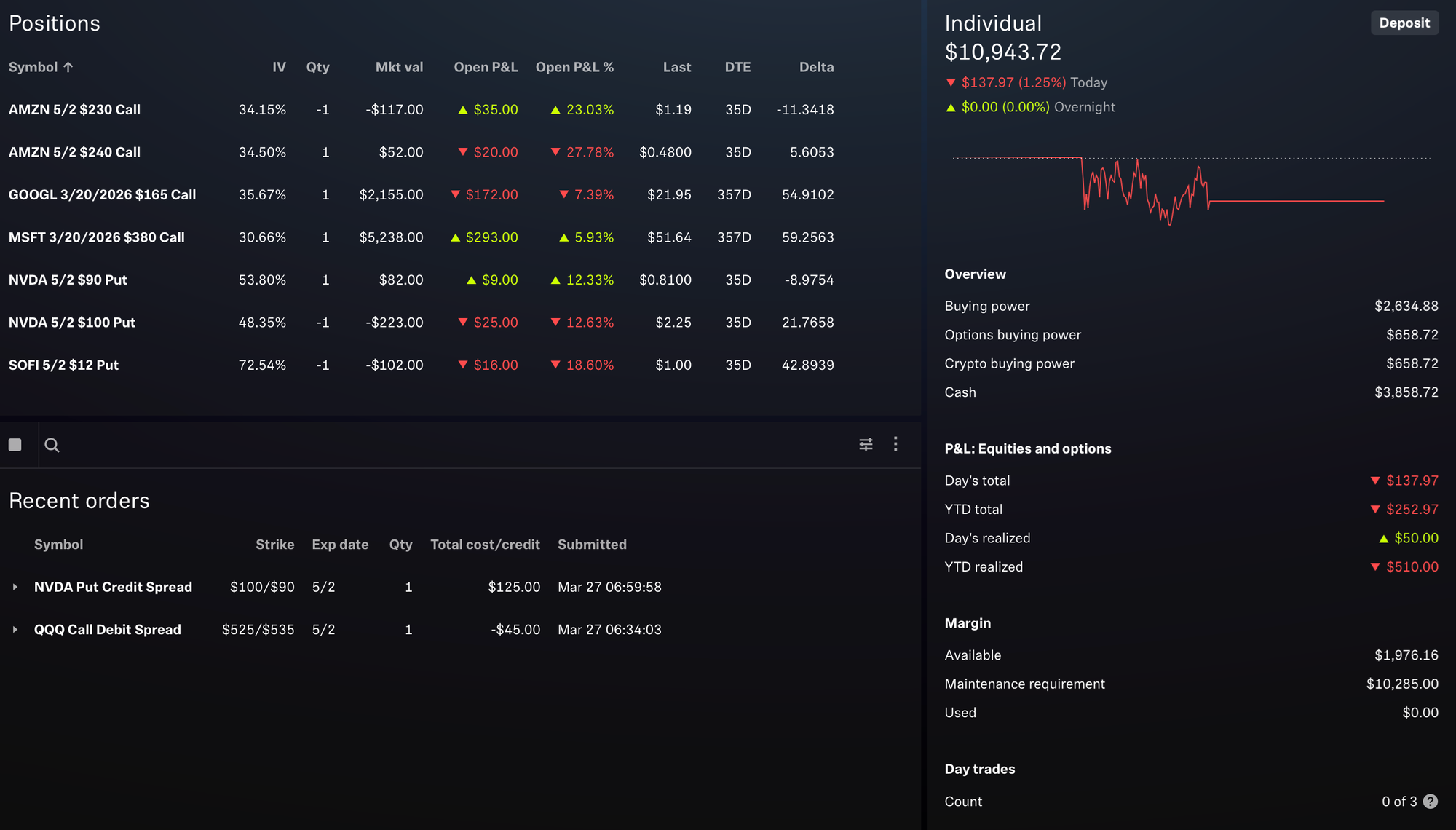Open the AMZN 5/2 $230 Call position
Image resolution: width=1456 pixels, height=830 pixels.
(74, 110)
